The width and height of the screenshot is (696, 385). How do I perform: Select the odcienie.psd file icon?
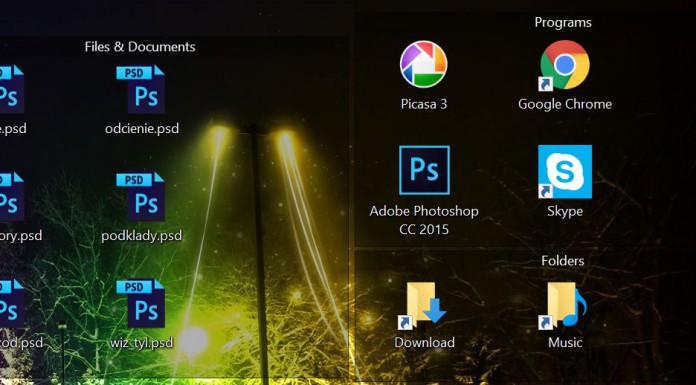(141, 89)
